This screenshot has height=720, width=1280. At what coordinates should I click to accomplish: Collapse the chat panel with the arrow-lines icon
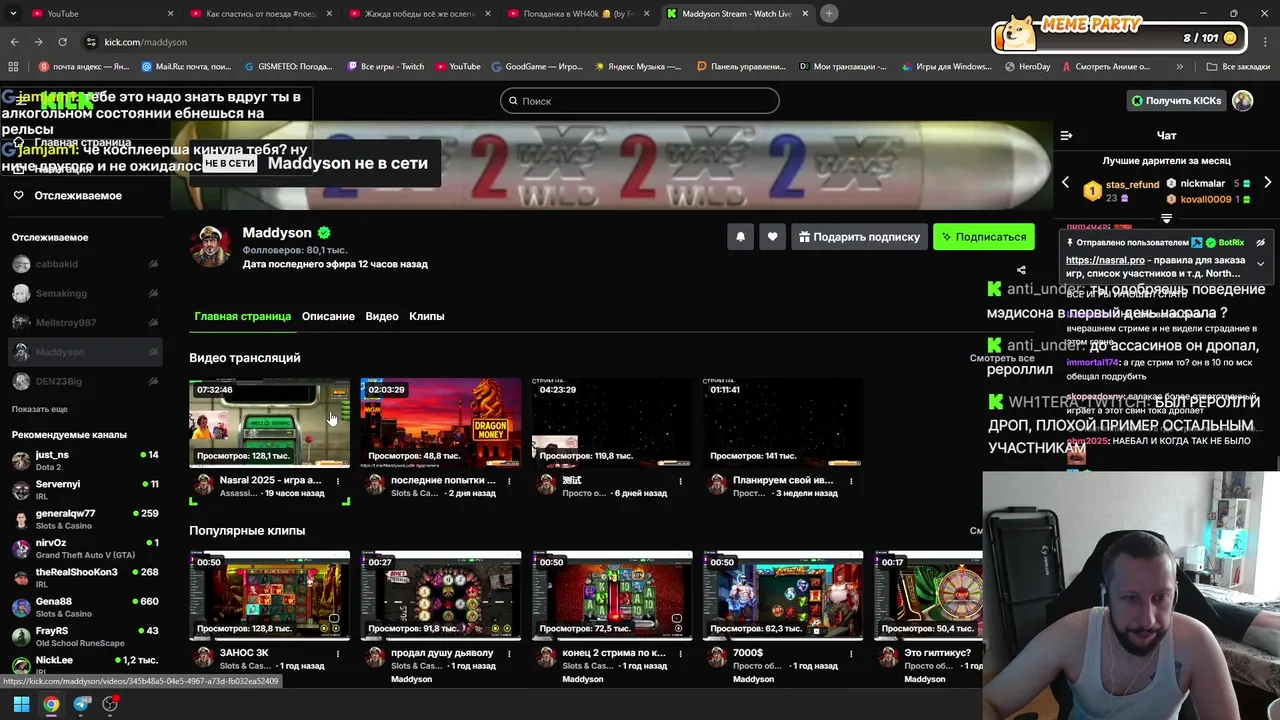(x=1066, y=135)
